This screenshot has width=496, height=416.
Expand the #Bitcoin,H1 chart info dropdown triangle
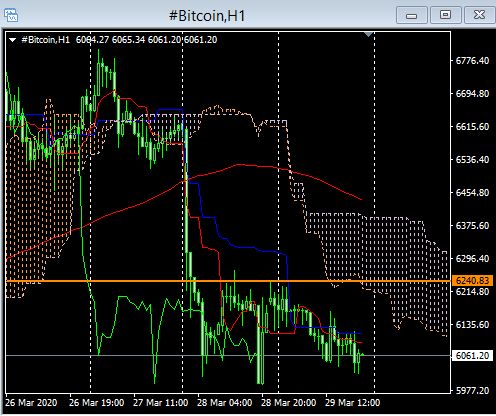[x=13, y=40]
